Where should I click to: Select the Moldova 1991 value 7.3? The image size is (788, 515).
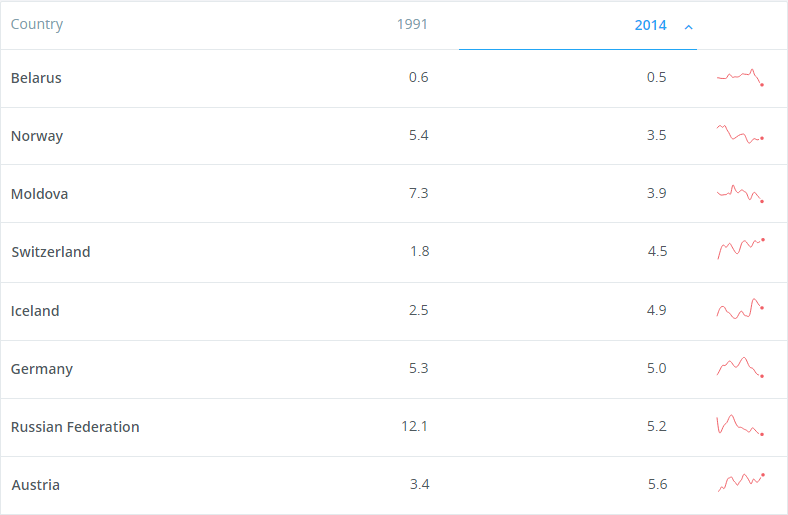tap(418, 193)
